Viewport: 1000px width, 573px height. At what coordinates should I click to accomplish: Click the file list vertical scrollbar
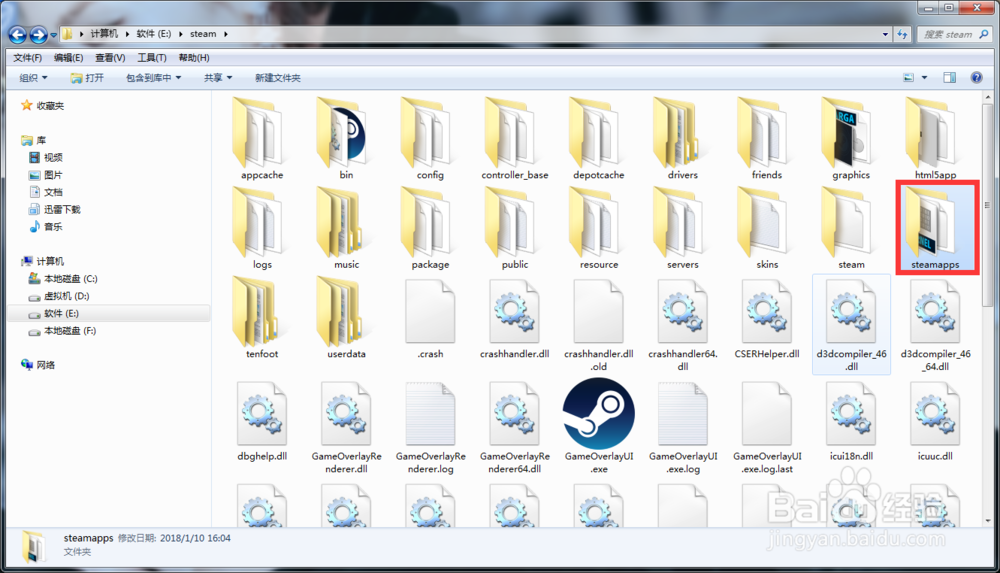pos(987,205)
